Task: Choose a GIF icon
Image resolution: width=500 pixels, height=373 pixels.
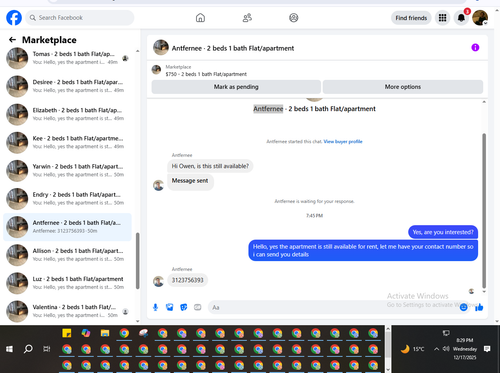Action: tap(198, 307)
